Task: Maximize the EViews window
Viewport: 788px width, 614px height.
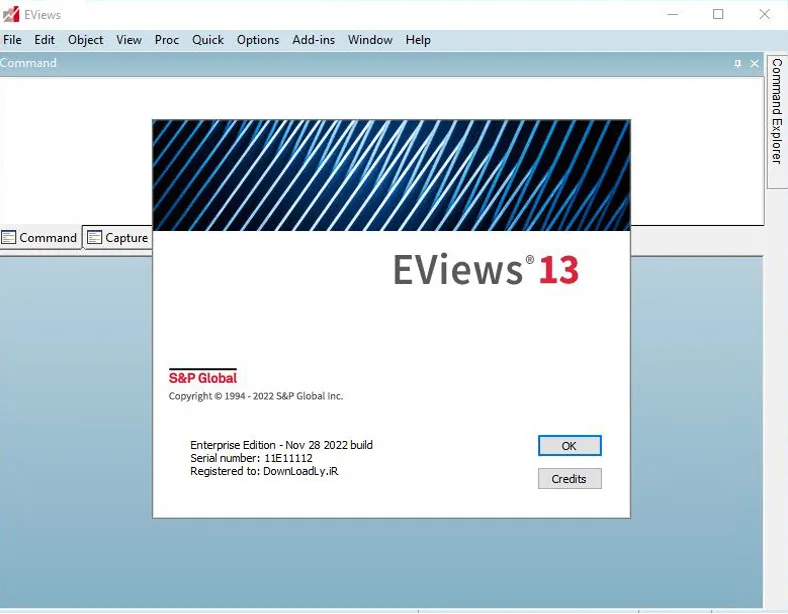Action: (x=718, y=14)
